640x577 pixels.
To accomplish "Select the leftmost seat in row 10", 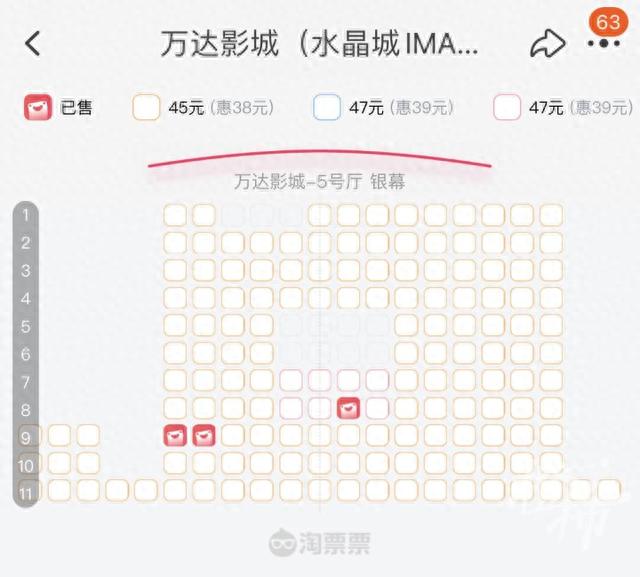I will pyautogui.click(x=60, y=463).
